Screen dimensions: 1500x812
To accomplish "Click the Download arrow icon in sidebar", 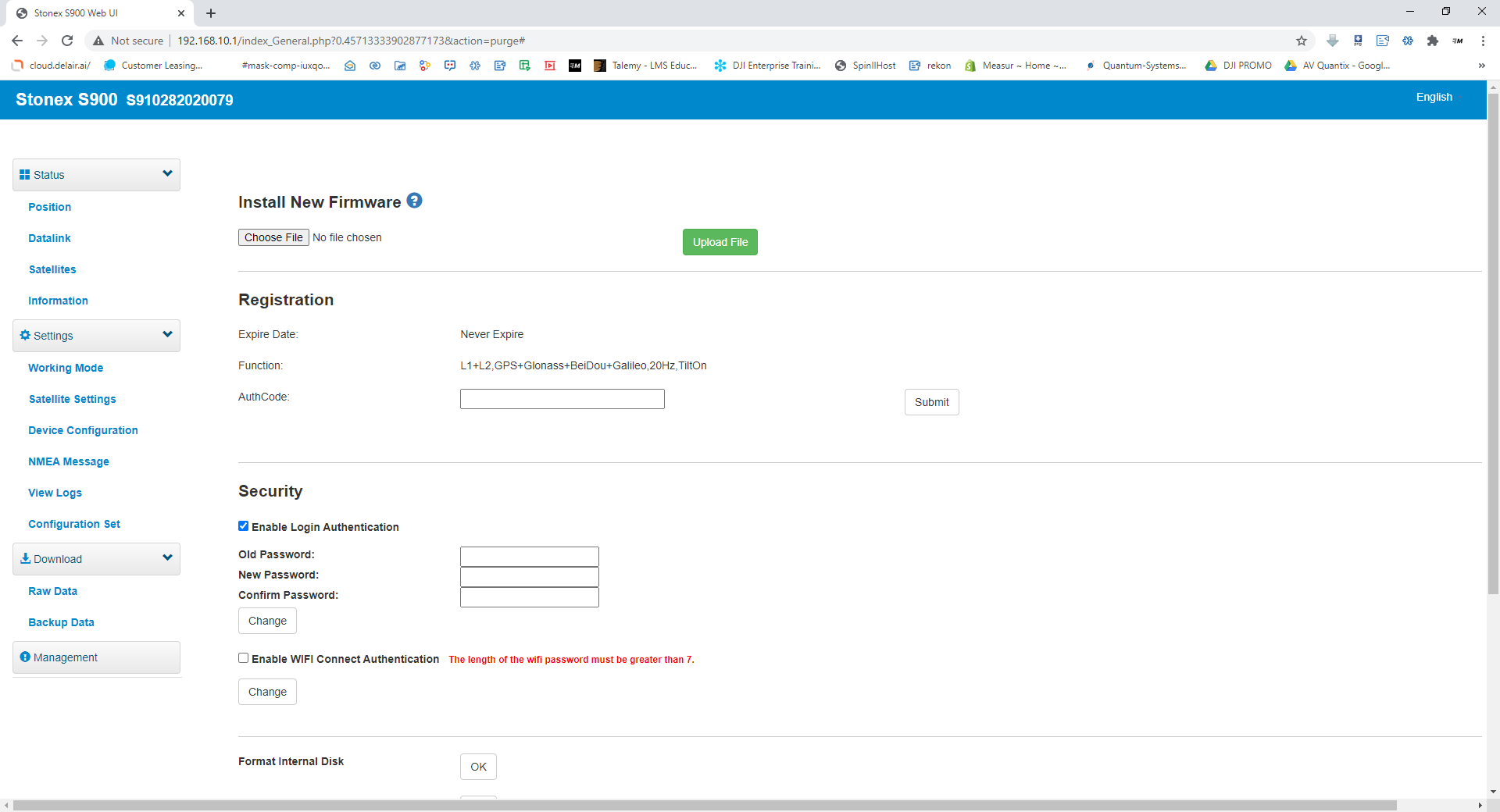I will click(x=25, y=559).
